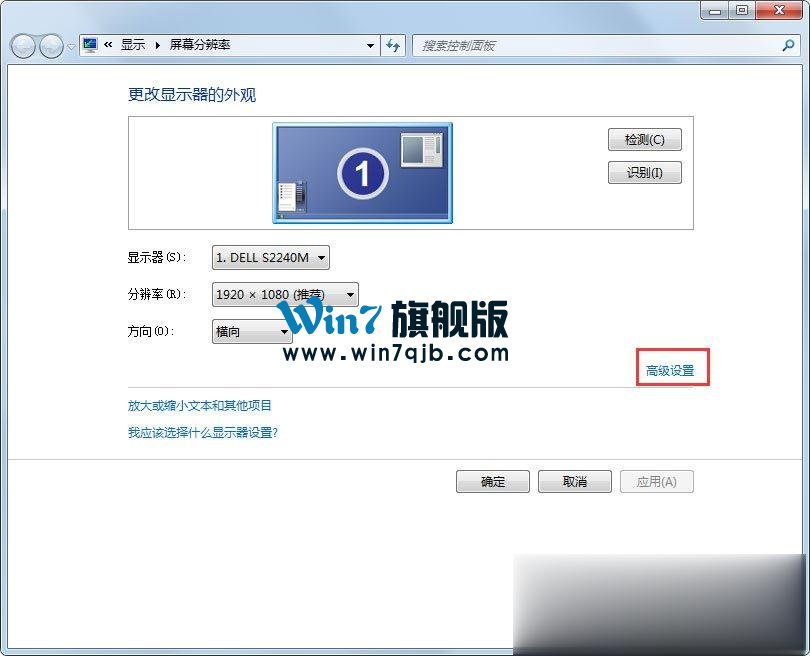Open the 高级设置 link
Image resolution: width=810 pixels, height=656 pixels.
coord(669,370)
